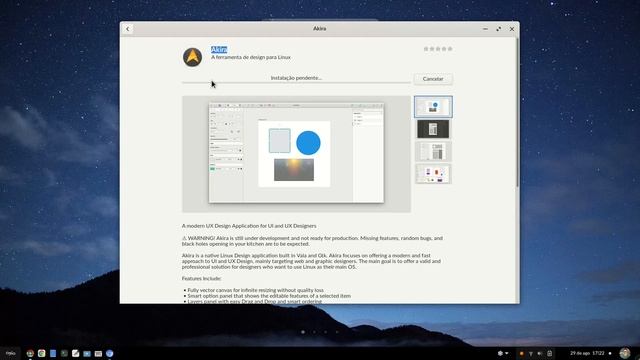Click the white notification dot beside the clock

(x=610, y=353)
